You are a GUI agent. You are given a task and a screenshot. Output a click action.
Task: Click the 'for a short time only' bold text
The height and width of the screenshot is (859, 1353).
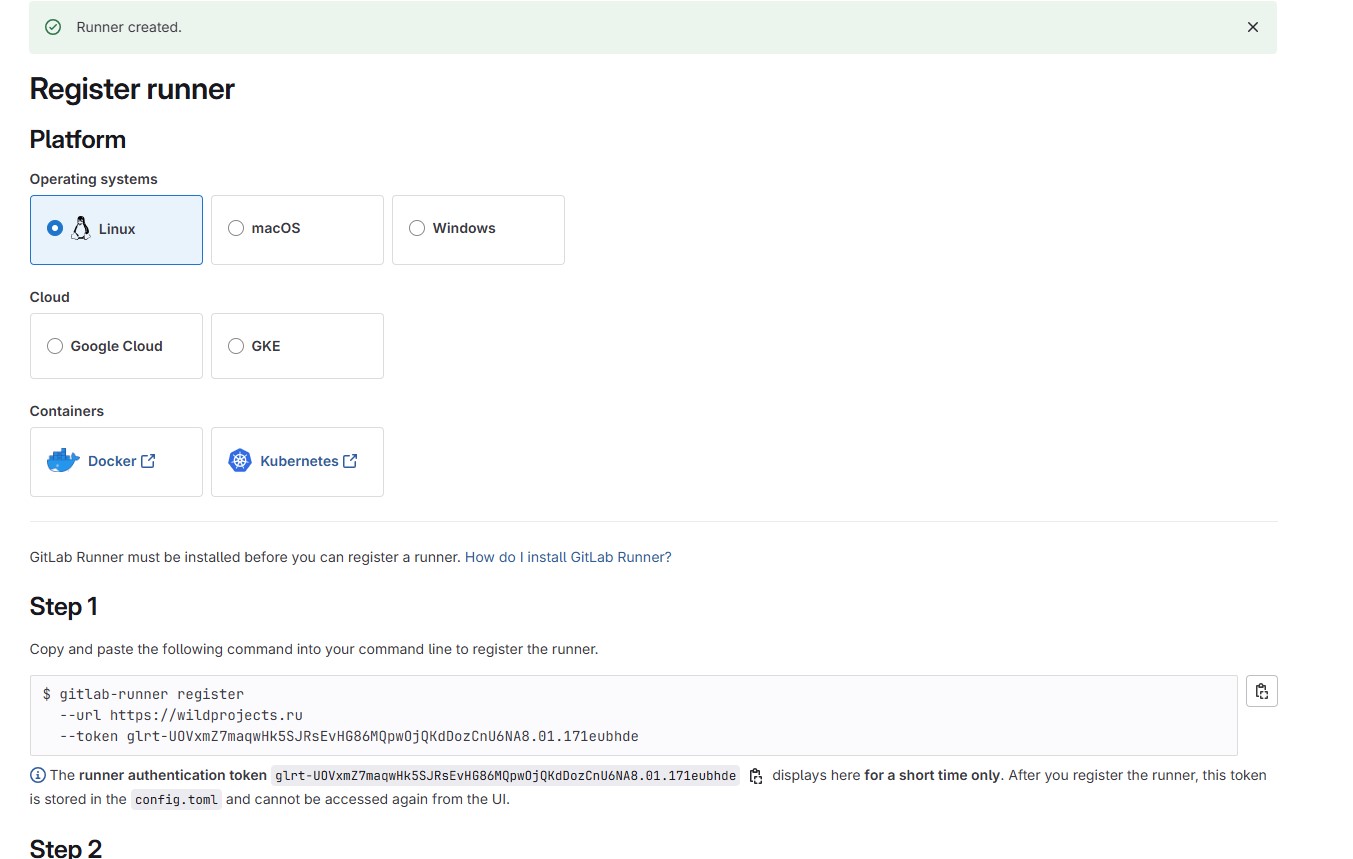coord(932,775)
